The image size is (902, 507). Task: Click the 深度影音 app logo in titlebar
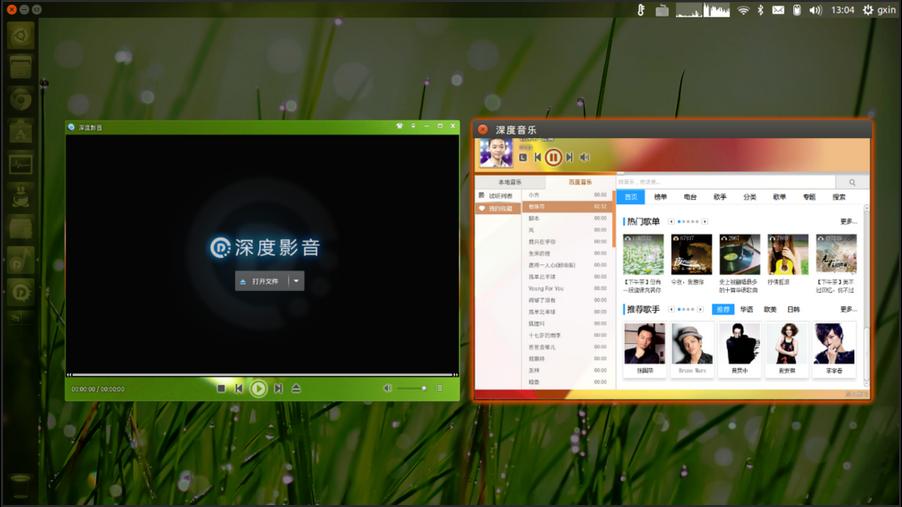[x=71, y=127]
